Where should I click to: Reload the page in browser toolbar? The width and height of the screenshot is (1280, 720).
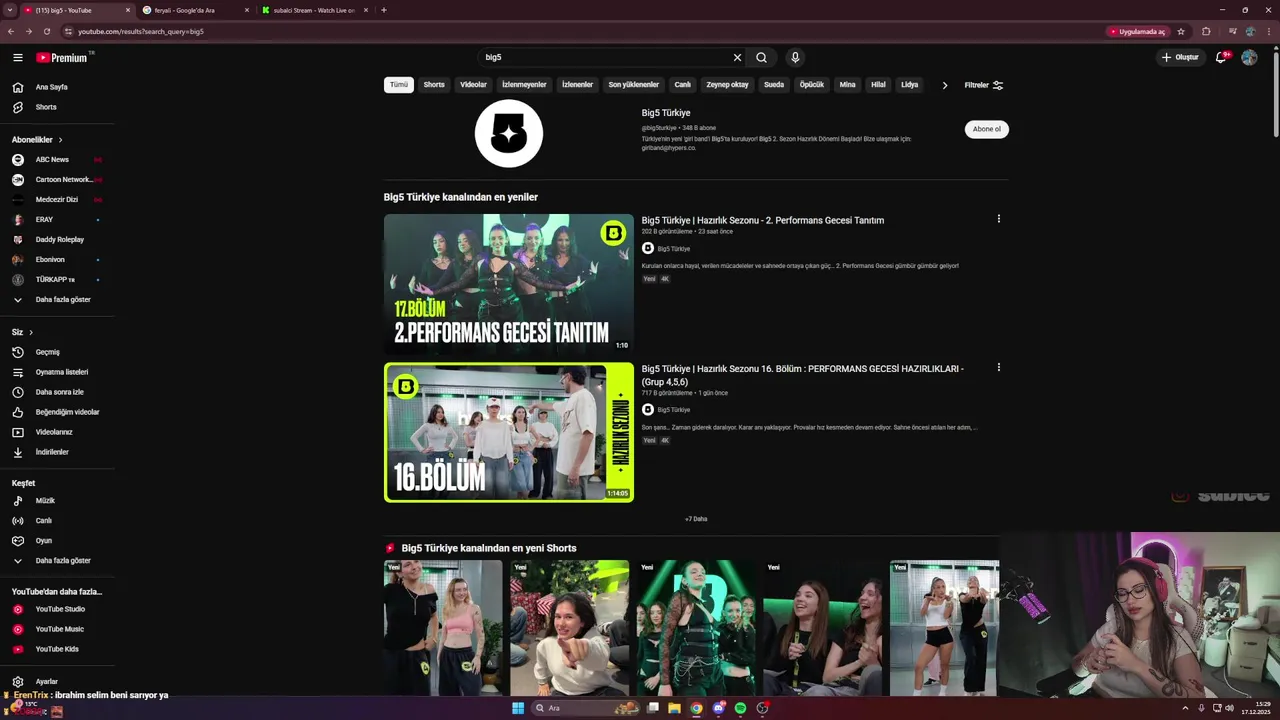point(46,31)
